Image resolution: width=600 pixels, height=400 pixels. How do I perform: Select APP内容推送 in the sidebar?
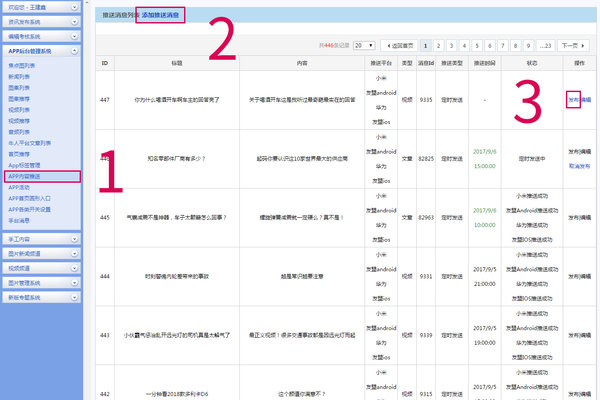click(x=30, y=176)
